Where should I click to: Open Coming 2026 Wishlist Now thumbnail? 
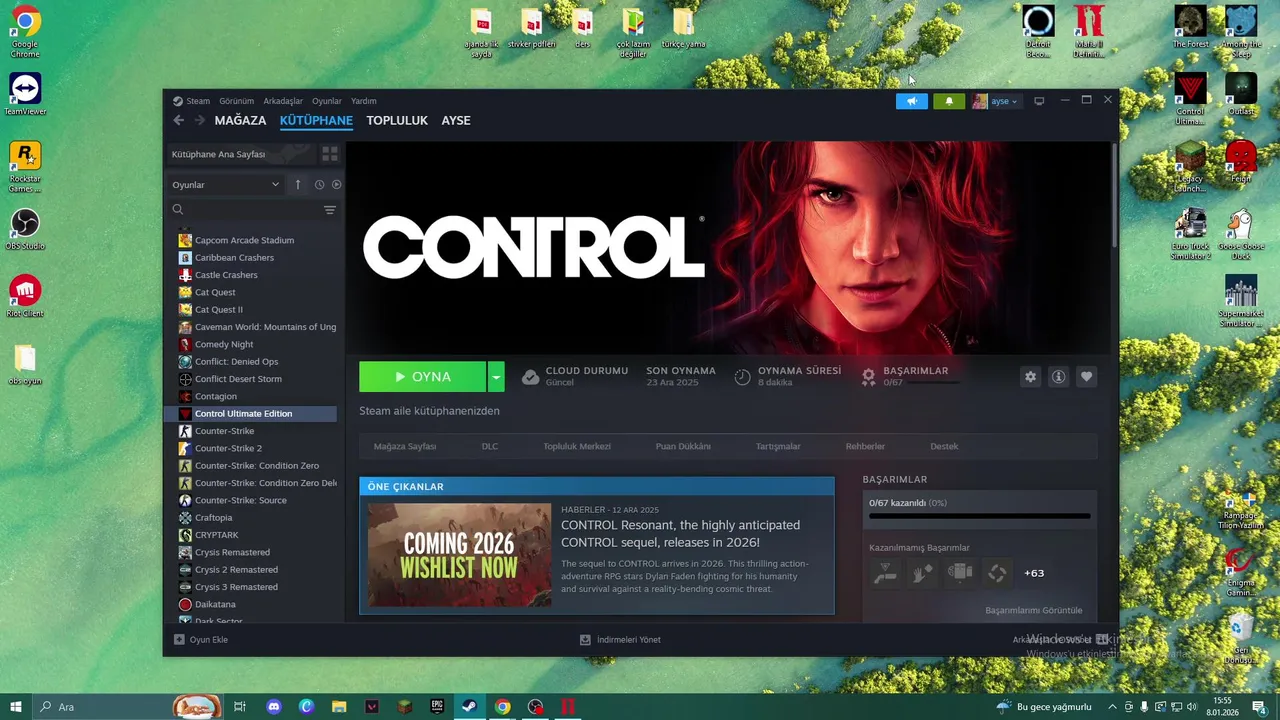tap(459, 555)
